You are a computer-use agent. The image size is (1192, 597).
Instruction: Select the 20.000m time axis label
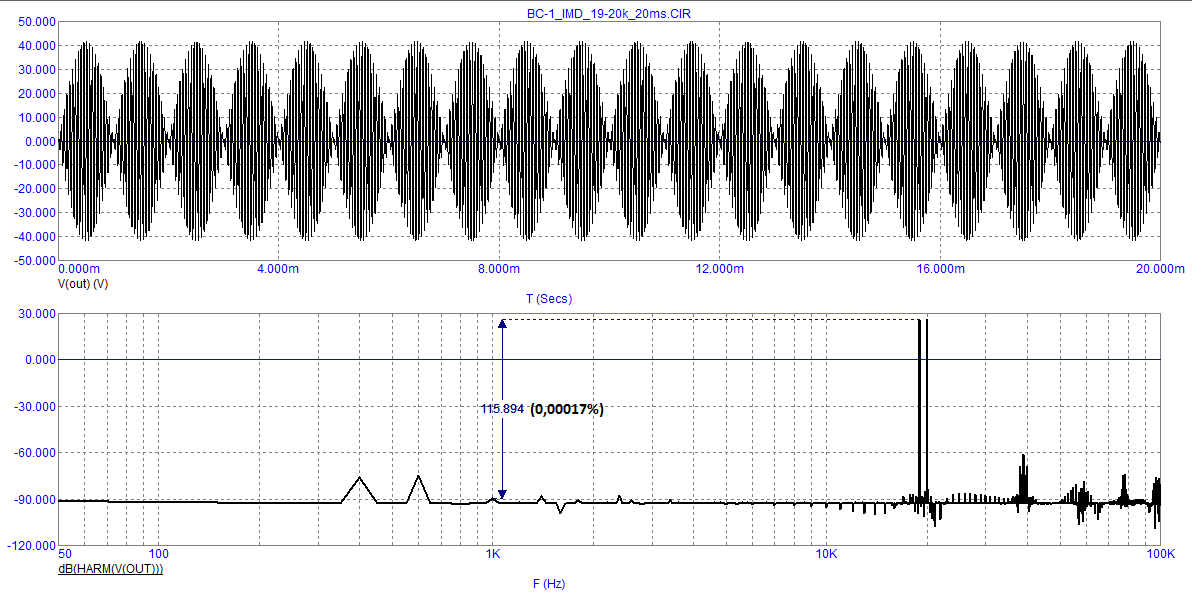(1161, 268)
